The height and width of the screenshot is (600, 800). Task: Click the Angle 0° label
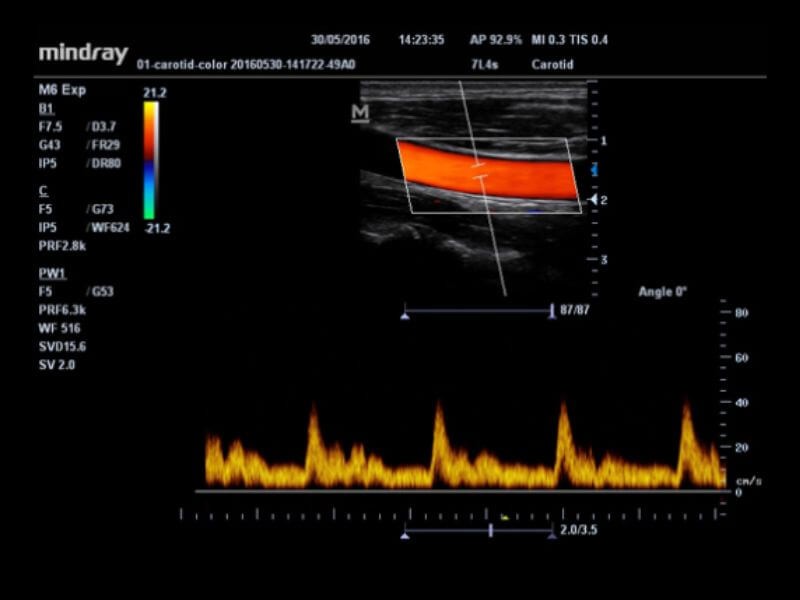tap(663, 292)
